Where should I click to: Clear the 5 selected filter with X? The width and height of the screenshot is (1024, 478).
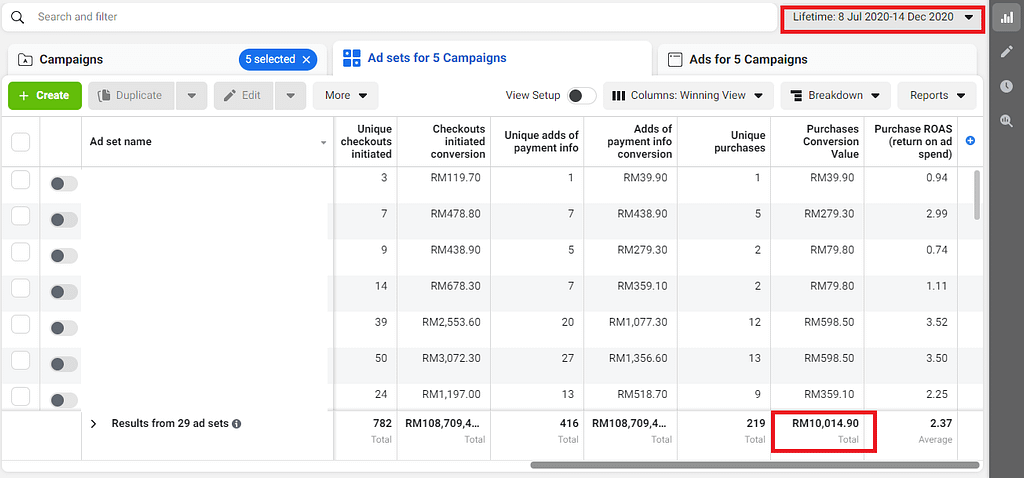pyautogui.click(x=306, y=60)
